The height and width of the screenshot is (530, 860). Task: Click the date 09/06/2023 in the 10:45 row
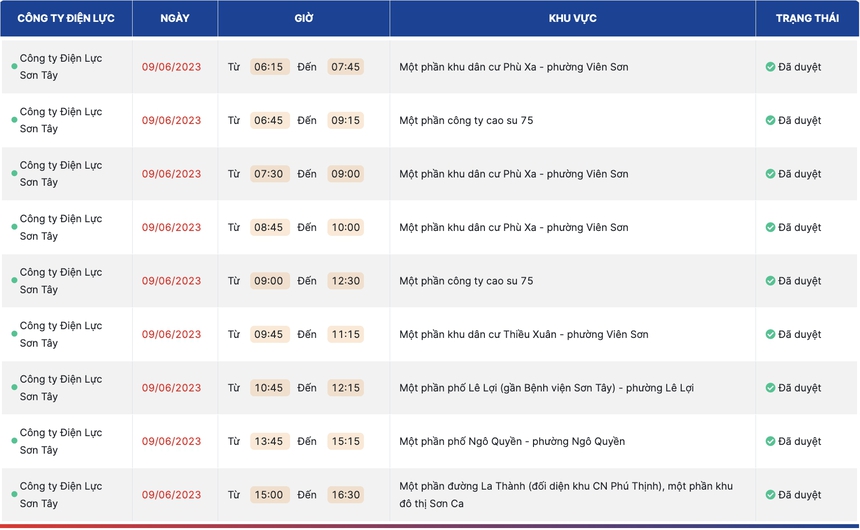click(171, 388)
